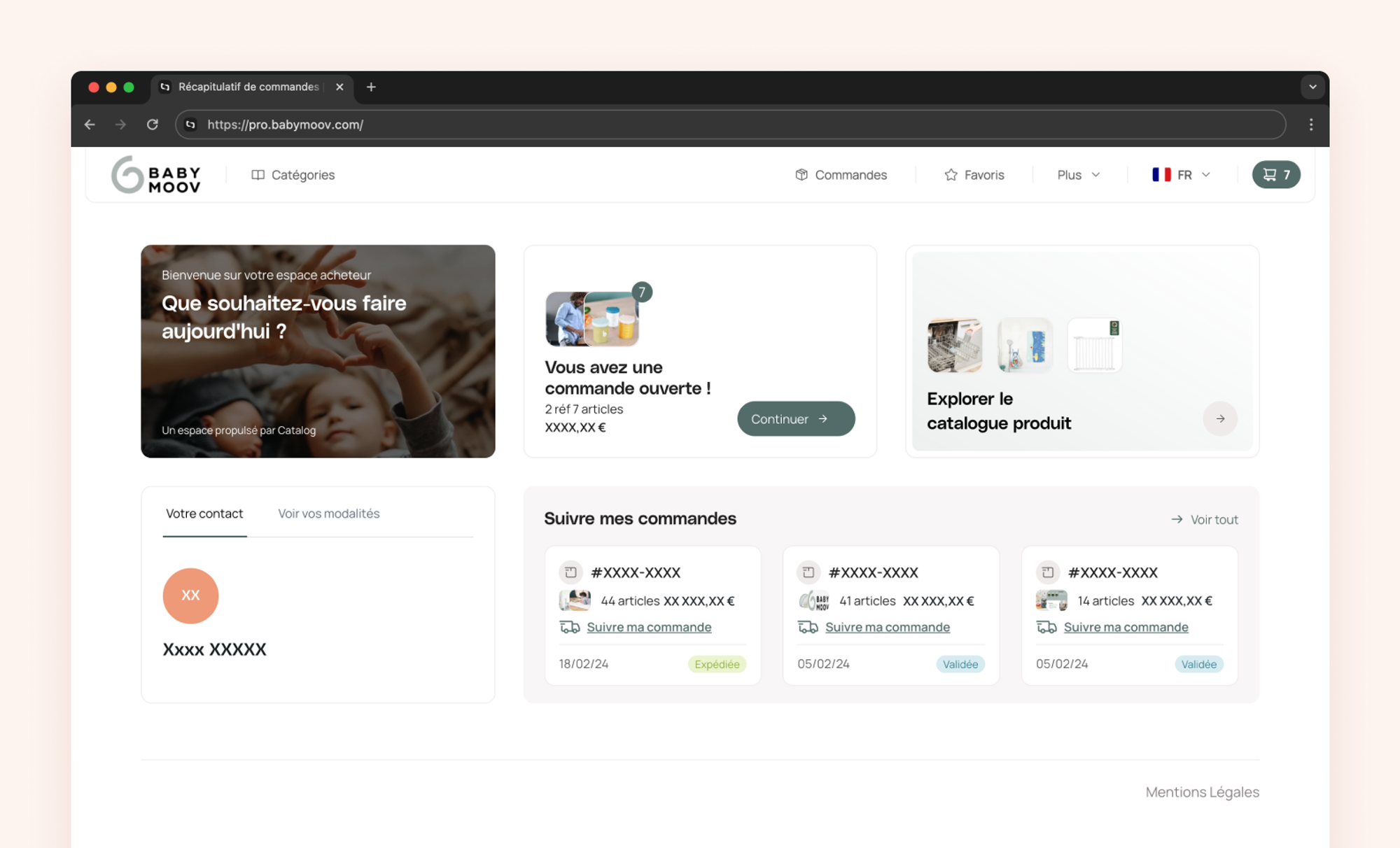Open the FR language selector
The image size is (1400, 848).
pos(1181,175)
